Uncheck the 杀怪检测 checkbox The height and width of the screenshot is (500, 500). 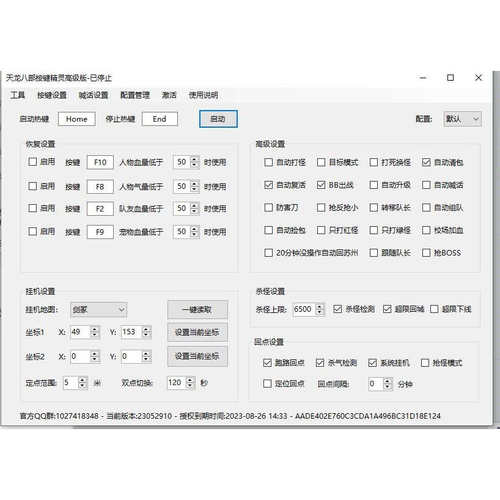point(337,309)
